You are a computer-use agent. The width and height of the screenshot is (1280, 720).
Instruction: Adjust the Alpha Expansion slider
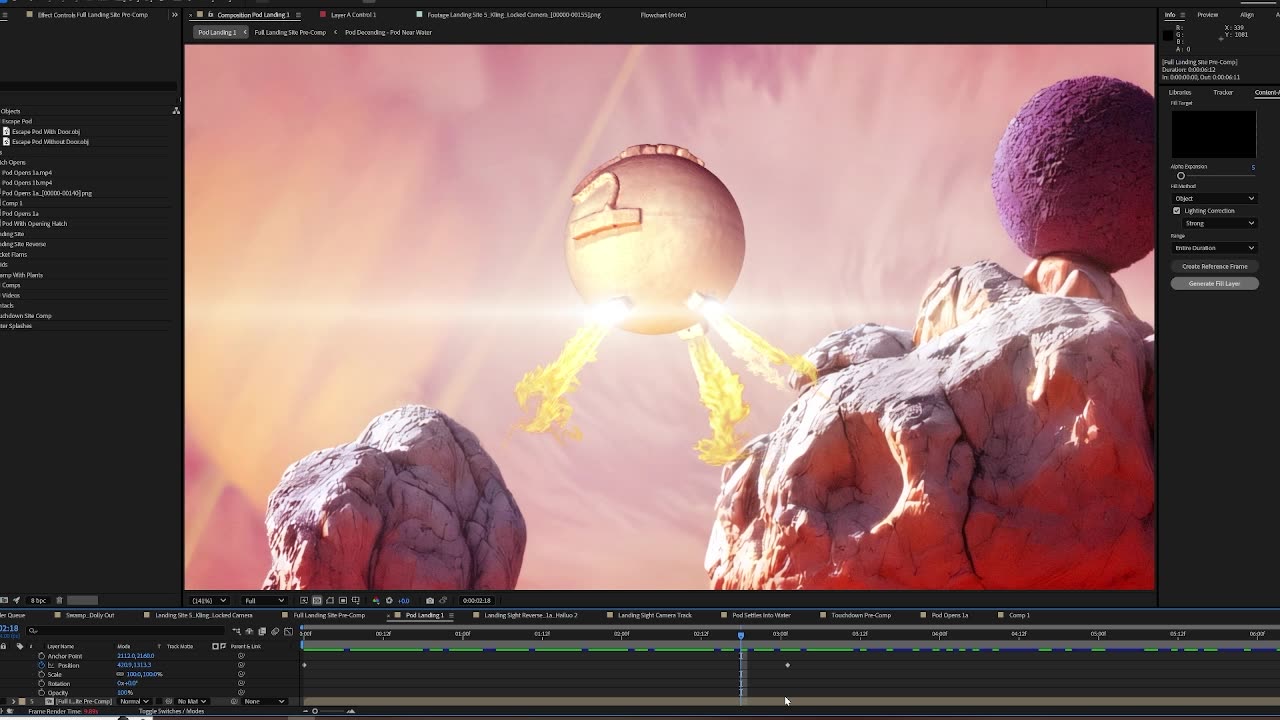point(1180,175)
